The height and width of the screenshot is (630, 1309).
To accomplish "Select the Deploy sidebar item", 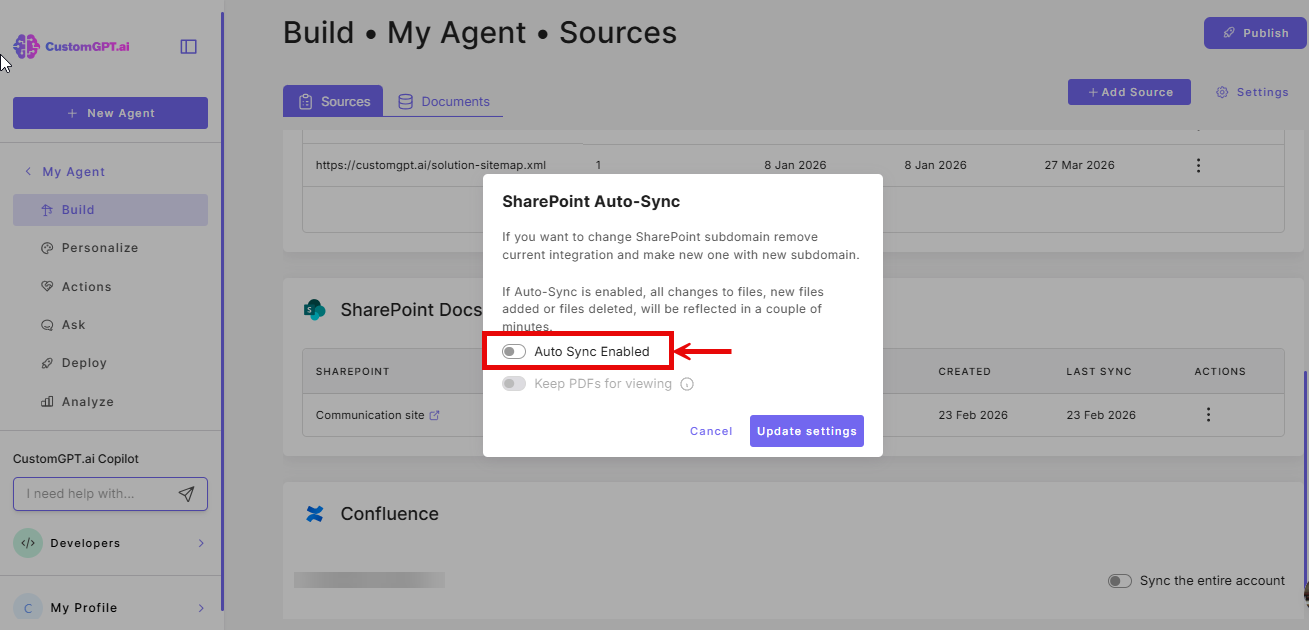I will 110,362.
